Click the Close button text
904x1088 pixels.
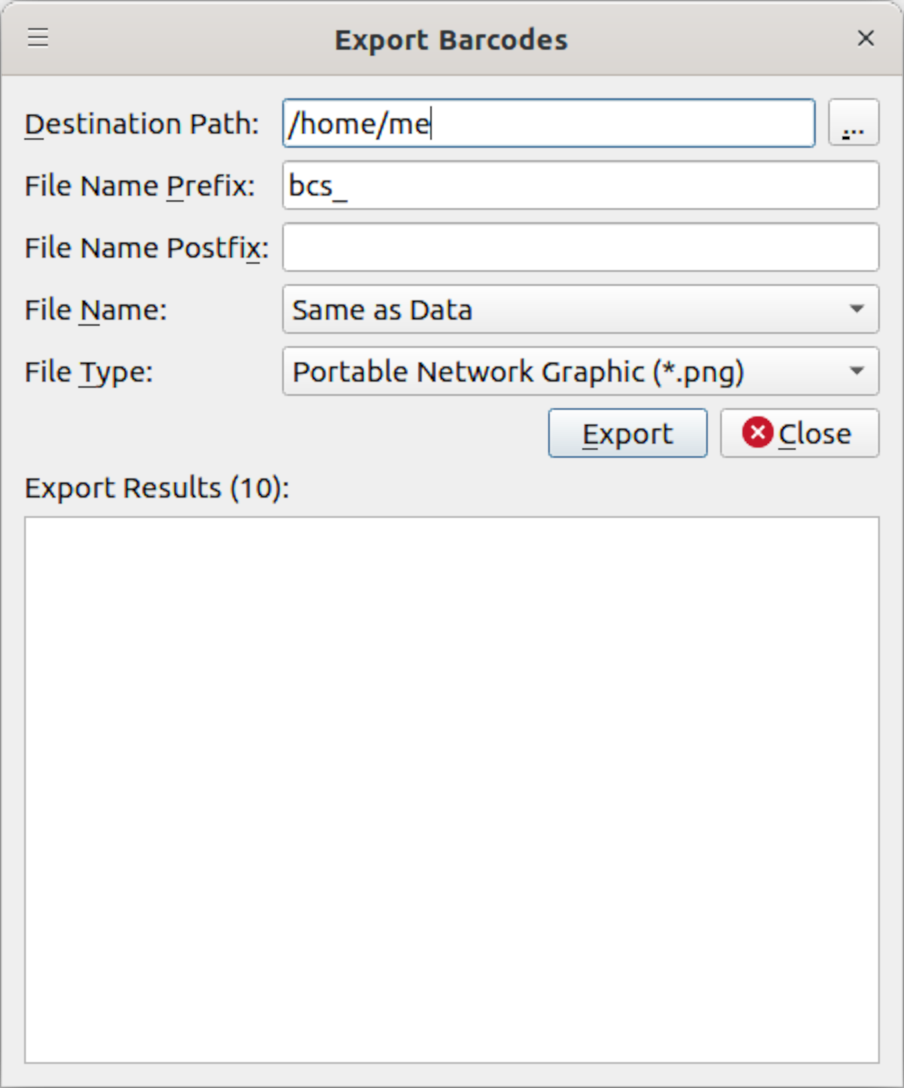814,434
